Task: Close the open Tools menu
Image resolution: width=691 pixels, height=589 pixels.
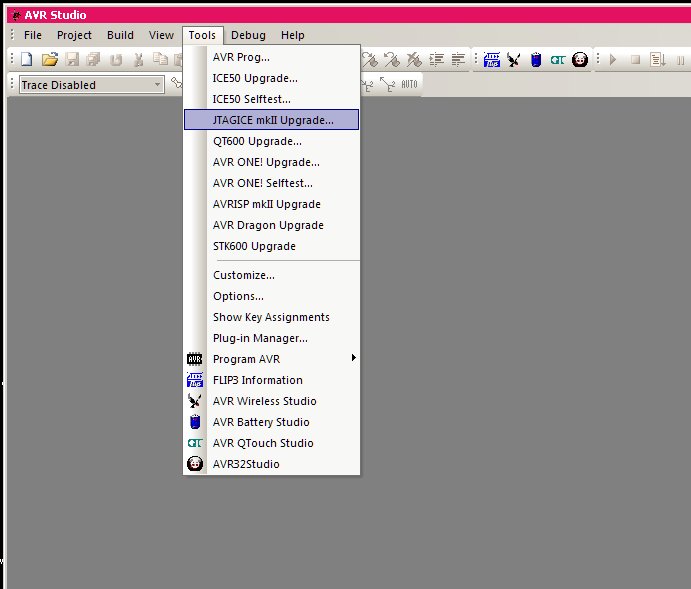Action: pyautogui.click(x=202, y=35)
